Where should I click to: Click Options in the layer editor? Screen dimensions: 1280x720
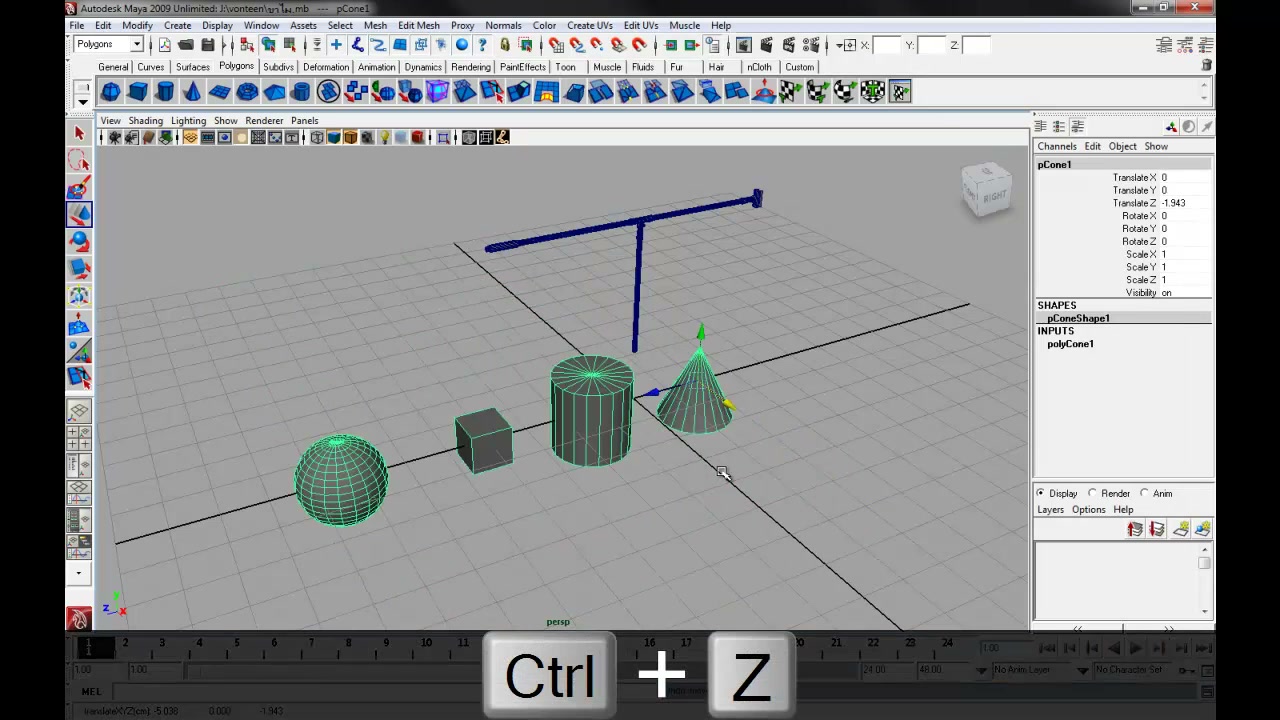coord(1088,509)
